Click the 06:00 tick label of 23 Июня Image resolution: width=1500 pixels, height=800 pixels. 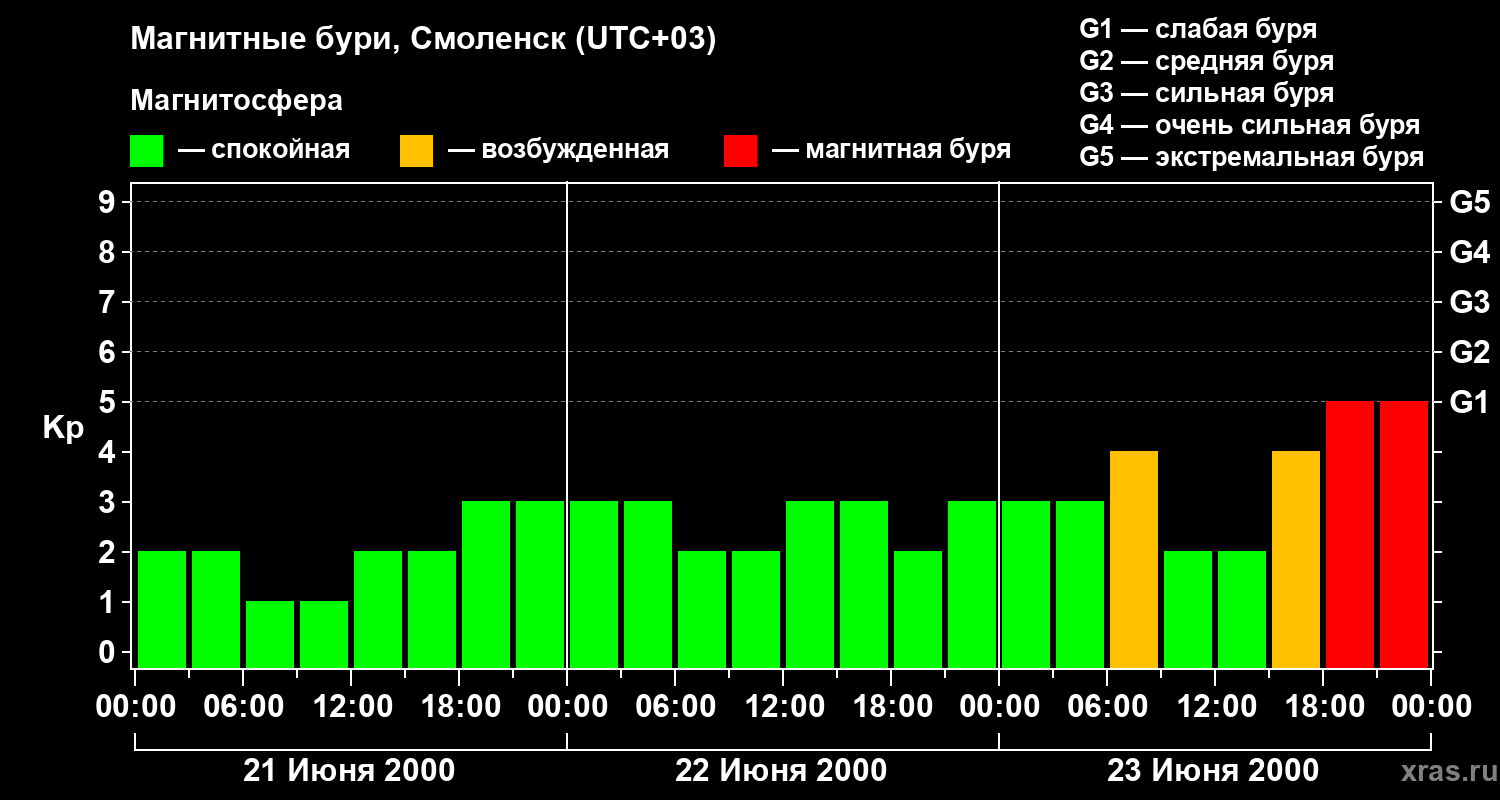pyautogui.click(x=1107, y=707)
